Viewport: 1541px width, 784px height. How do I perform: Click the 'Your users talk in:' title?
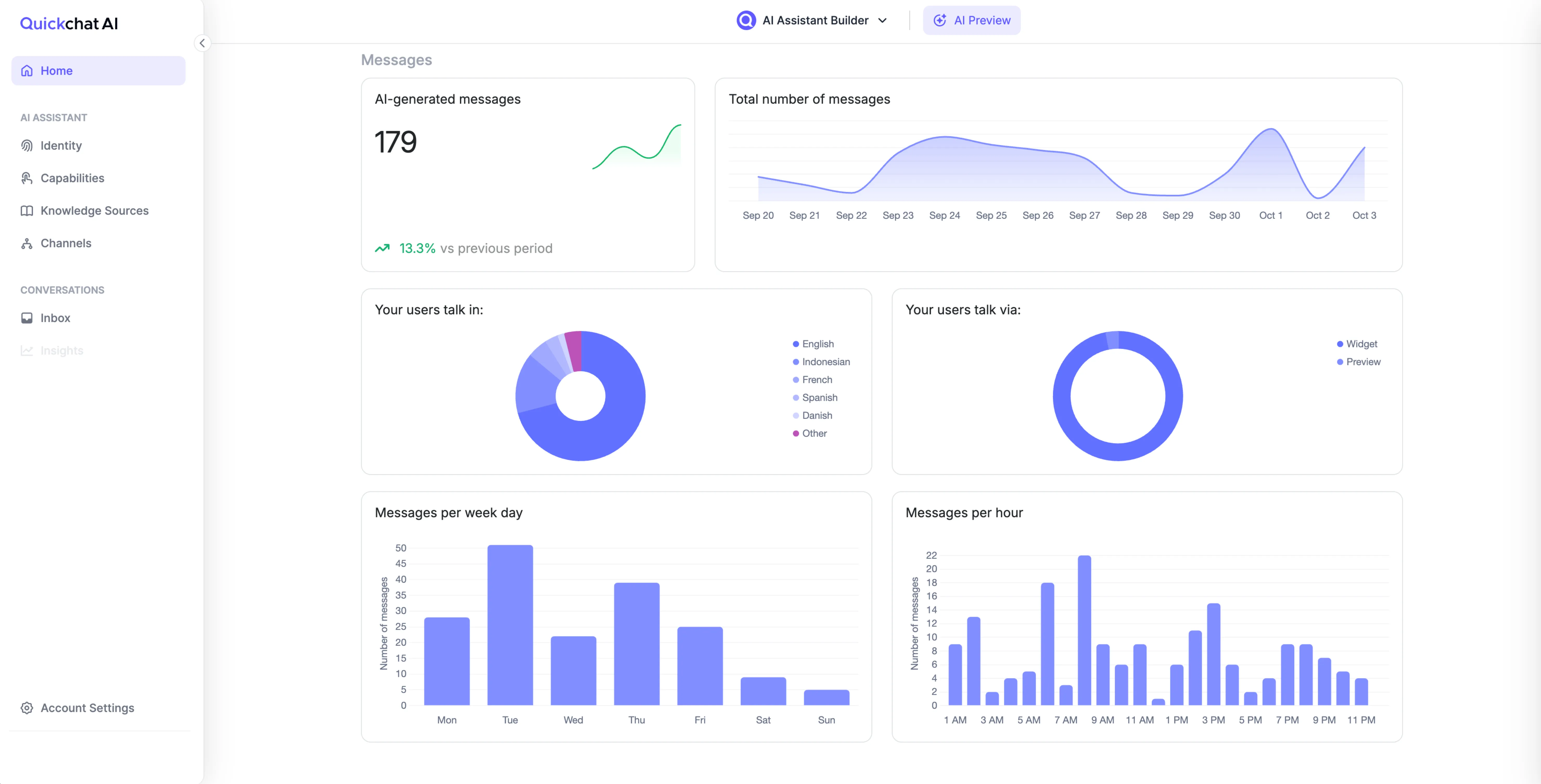point(429,310)
